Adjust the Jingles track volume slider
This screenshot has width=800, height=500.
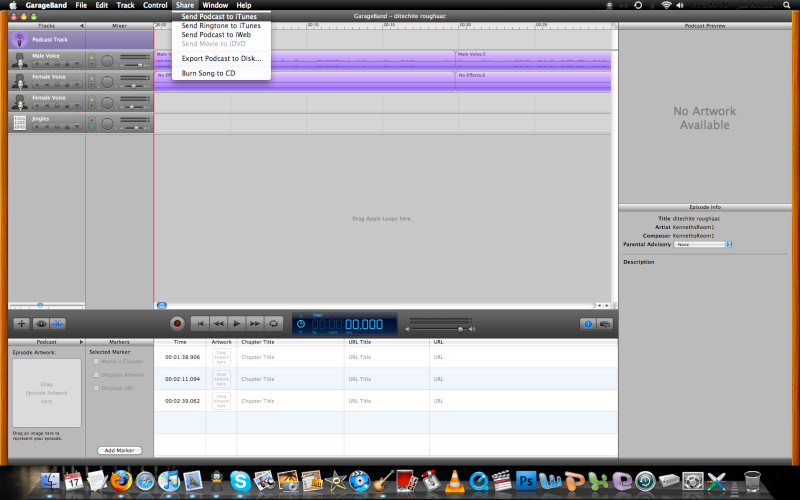135,128
